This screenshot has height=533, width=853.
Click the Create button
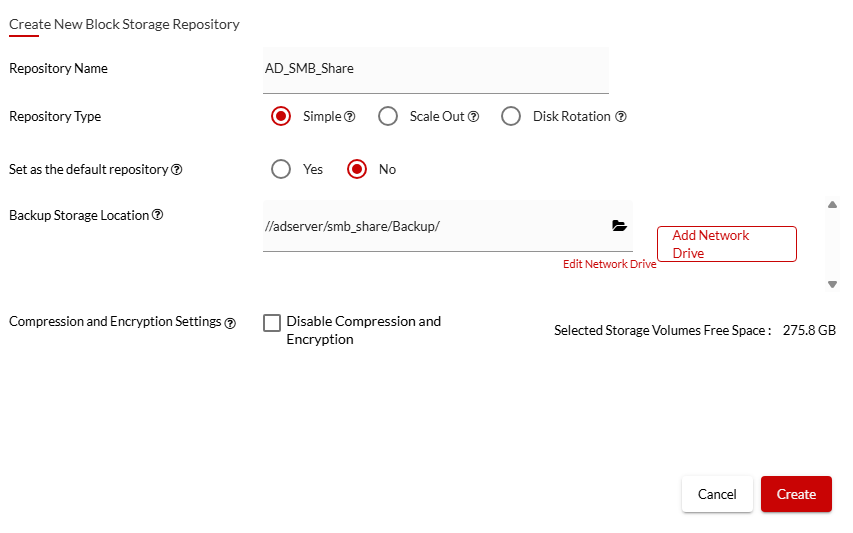tap(796, 494)
